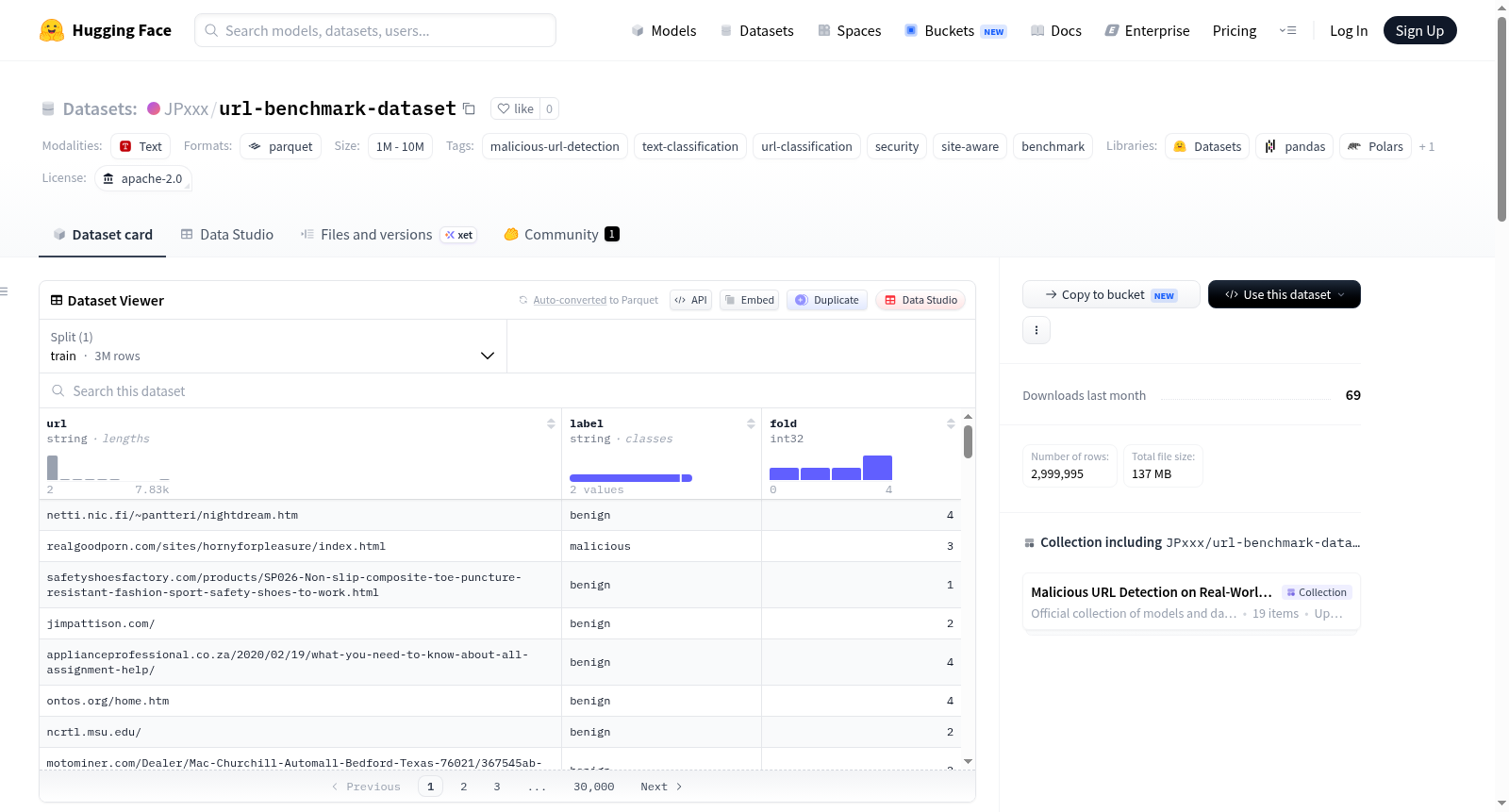Image resolution: width=1509 pixels, height=812 pixels.
Task: Sort the url column
Action: pos(551,423)
